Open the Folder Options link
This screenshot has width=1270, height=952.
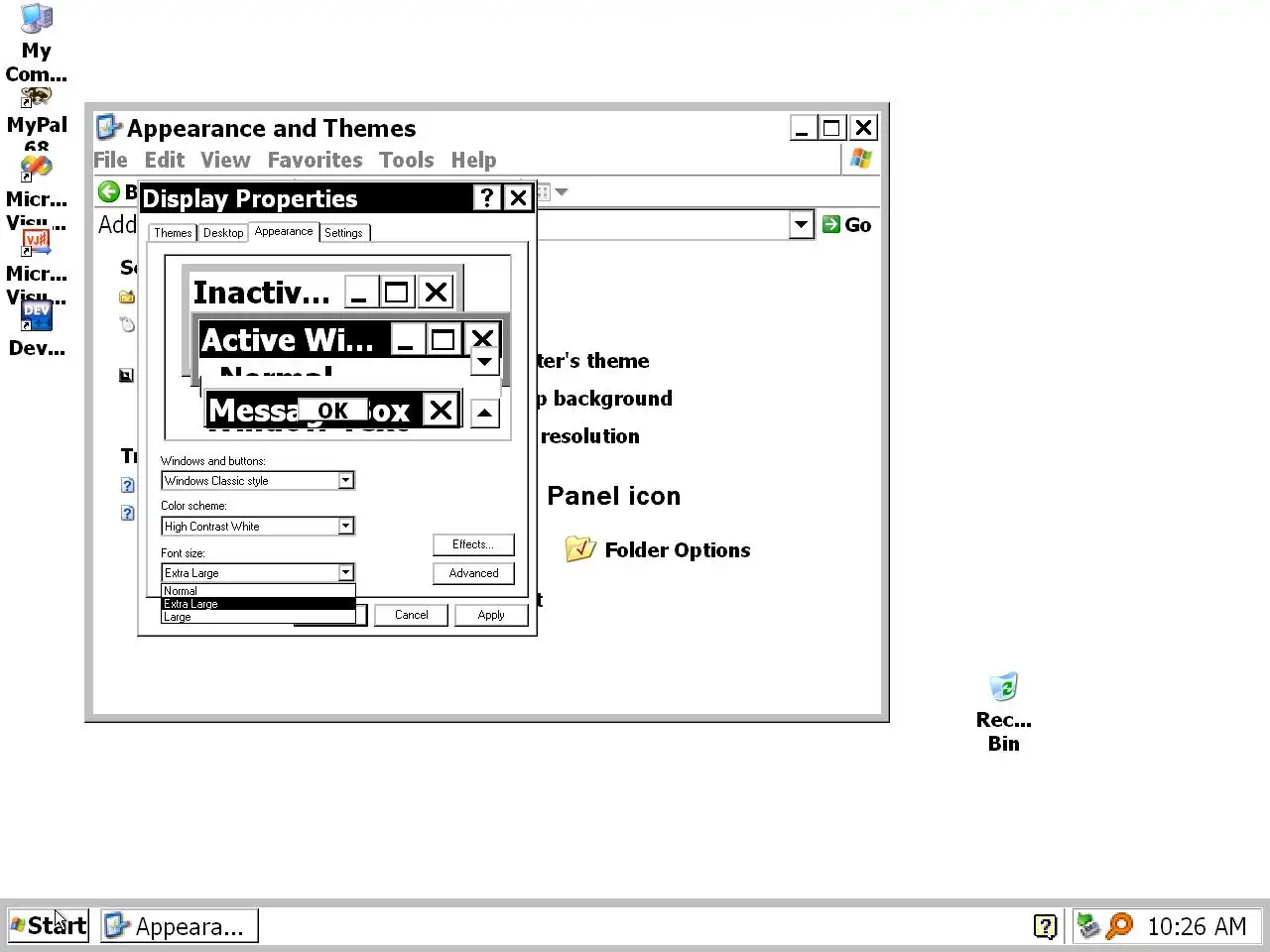(x=678, y=550)
